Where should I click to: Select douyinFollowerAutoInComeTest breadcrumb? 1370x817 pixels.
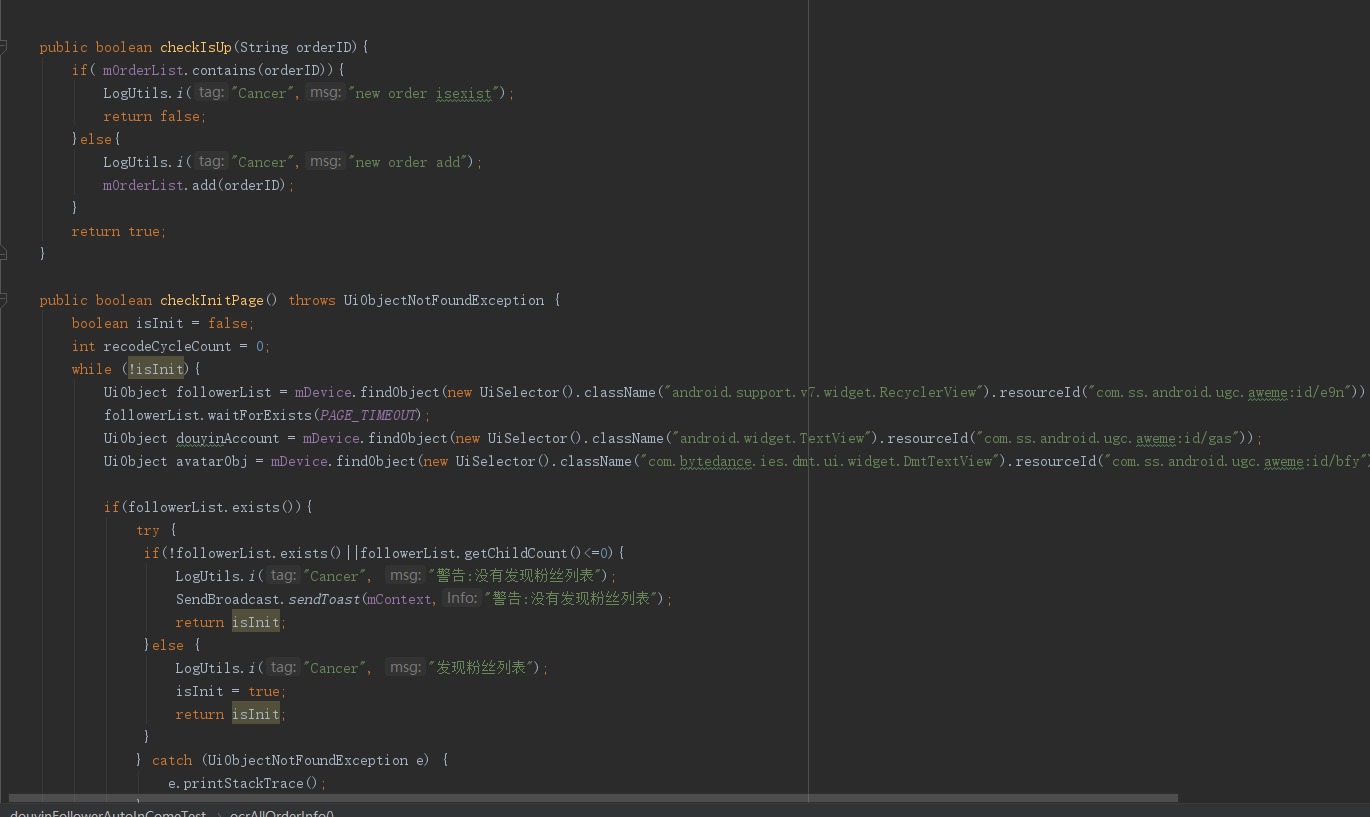[108, 814]
